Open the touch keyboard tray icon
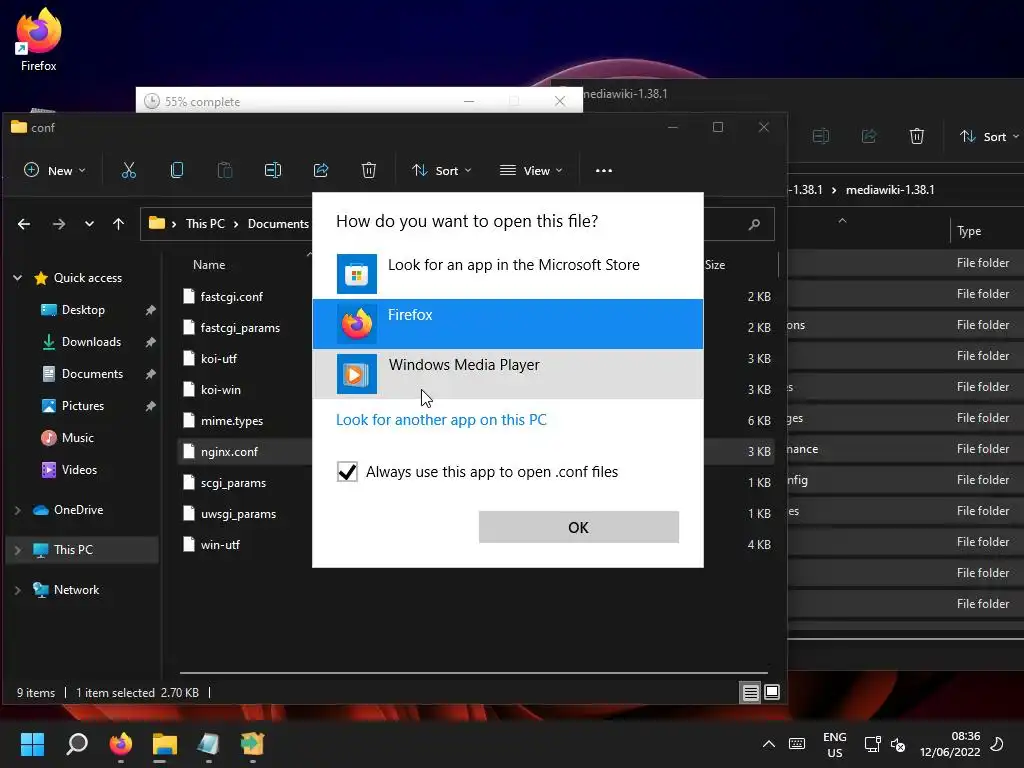 [x=797, y=744]
